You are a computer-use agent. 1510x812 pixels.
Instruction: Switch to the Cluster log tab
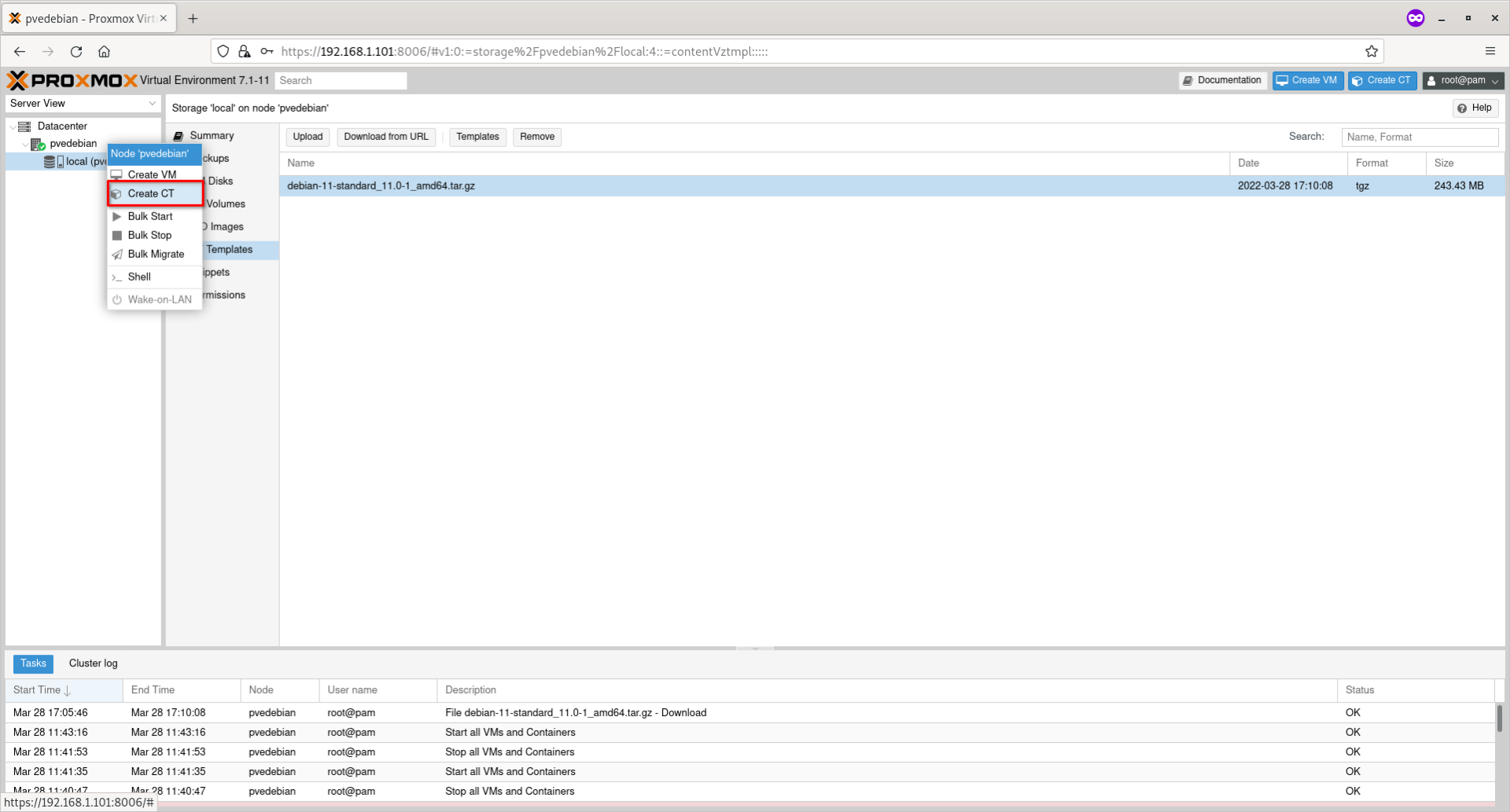[x=94, y=663]
